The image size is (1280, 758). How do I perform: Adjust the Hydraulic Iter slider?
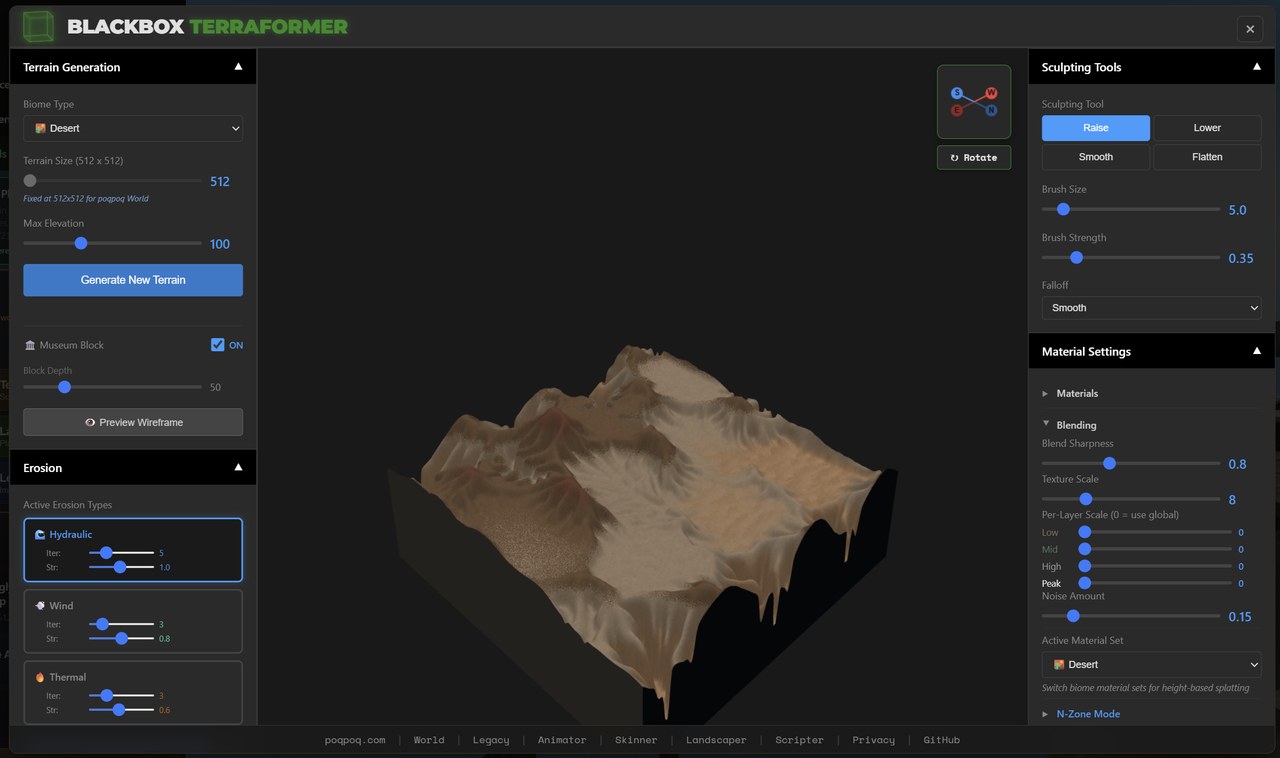tap(121, 552)
